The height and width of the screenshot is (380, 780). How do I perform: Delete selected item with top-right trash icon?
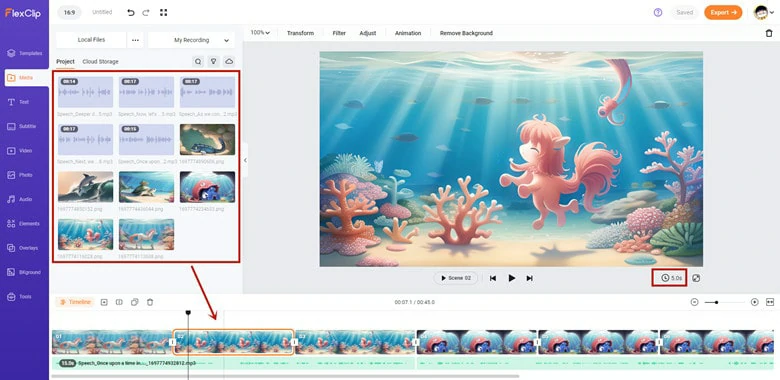pyautogui.click(x=769, y=33)
